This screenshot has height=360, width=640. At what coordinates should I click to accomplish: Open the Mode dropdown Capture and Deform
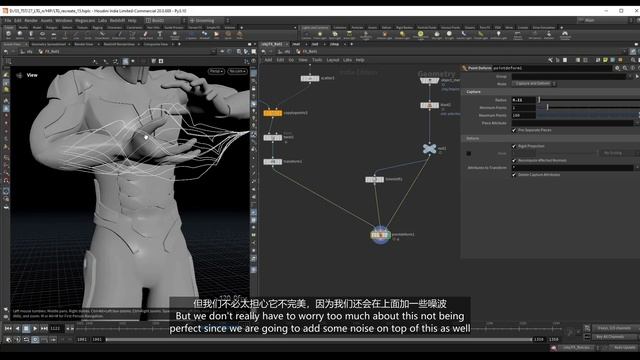pyautogui.click(x=534, y=84)
